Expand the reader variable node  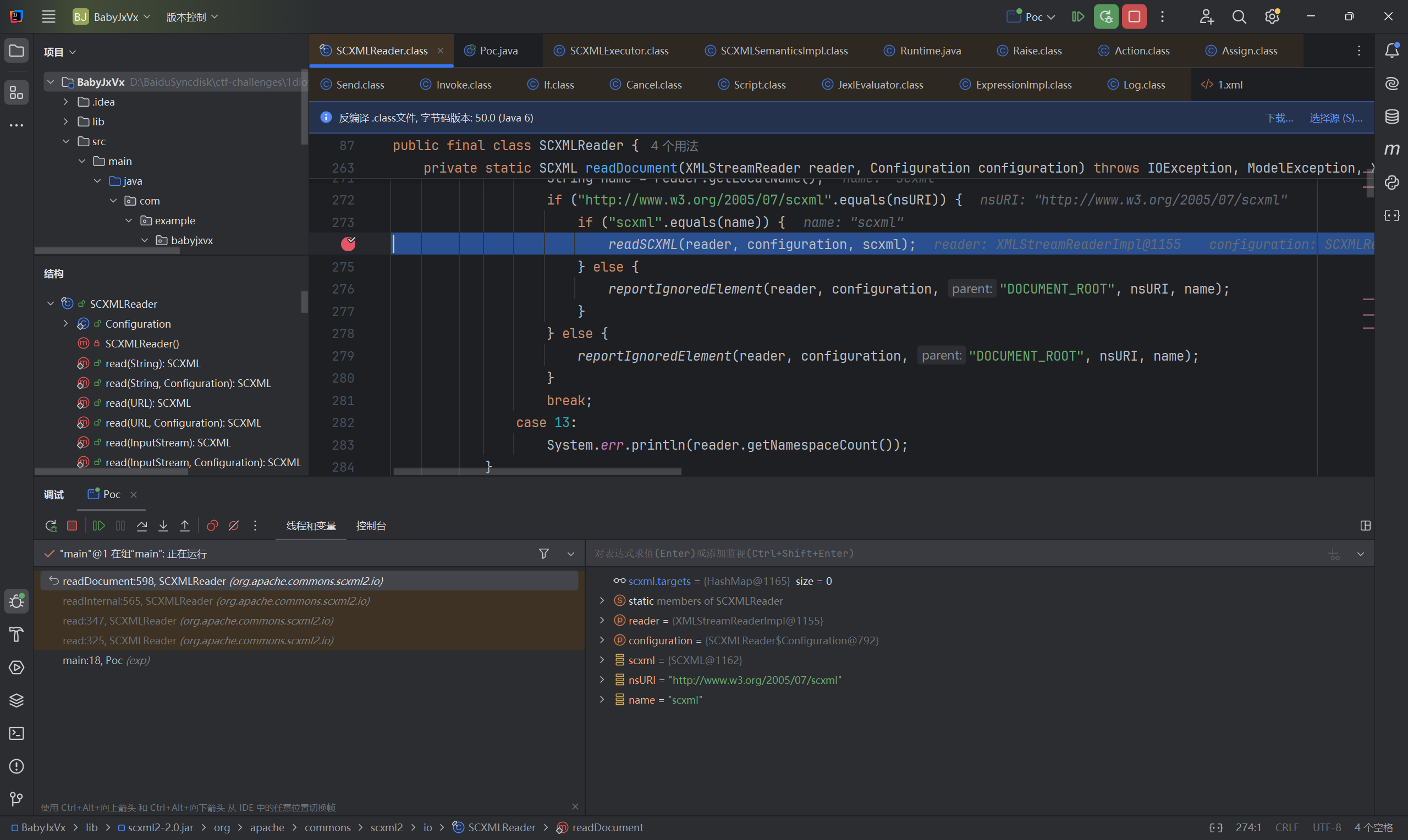coord(602,620)
